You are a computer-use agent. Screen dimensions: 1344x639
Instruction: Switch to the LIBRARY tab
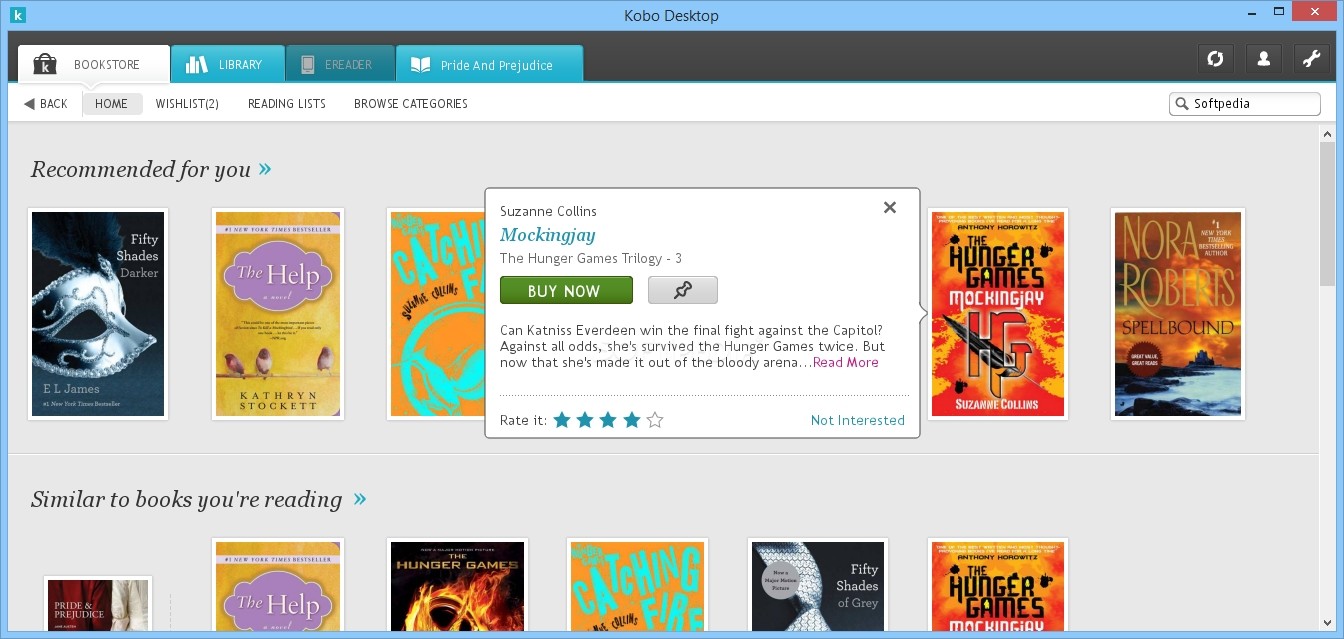227,64
